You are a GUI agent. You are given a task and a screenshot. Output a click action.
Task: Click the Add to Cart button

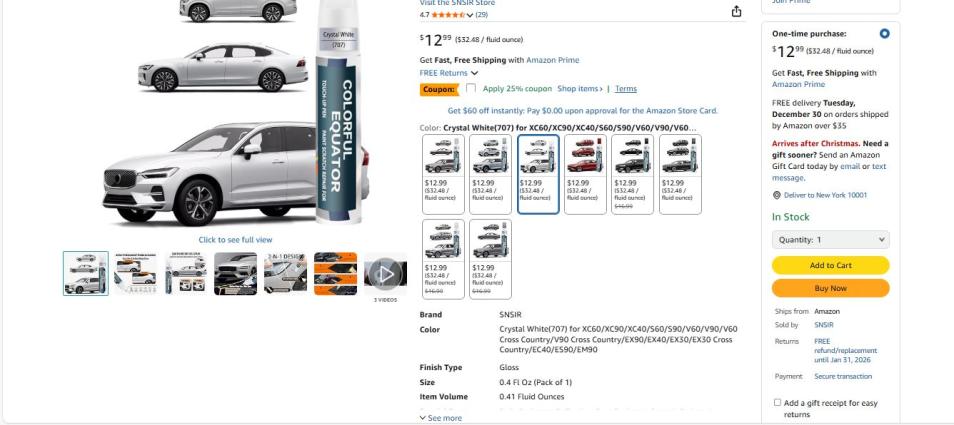(x=830, y=265)
